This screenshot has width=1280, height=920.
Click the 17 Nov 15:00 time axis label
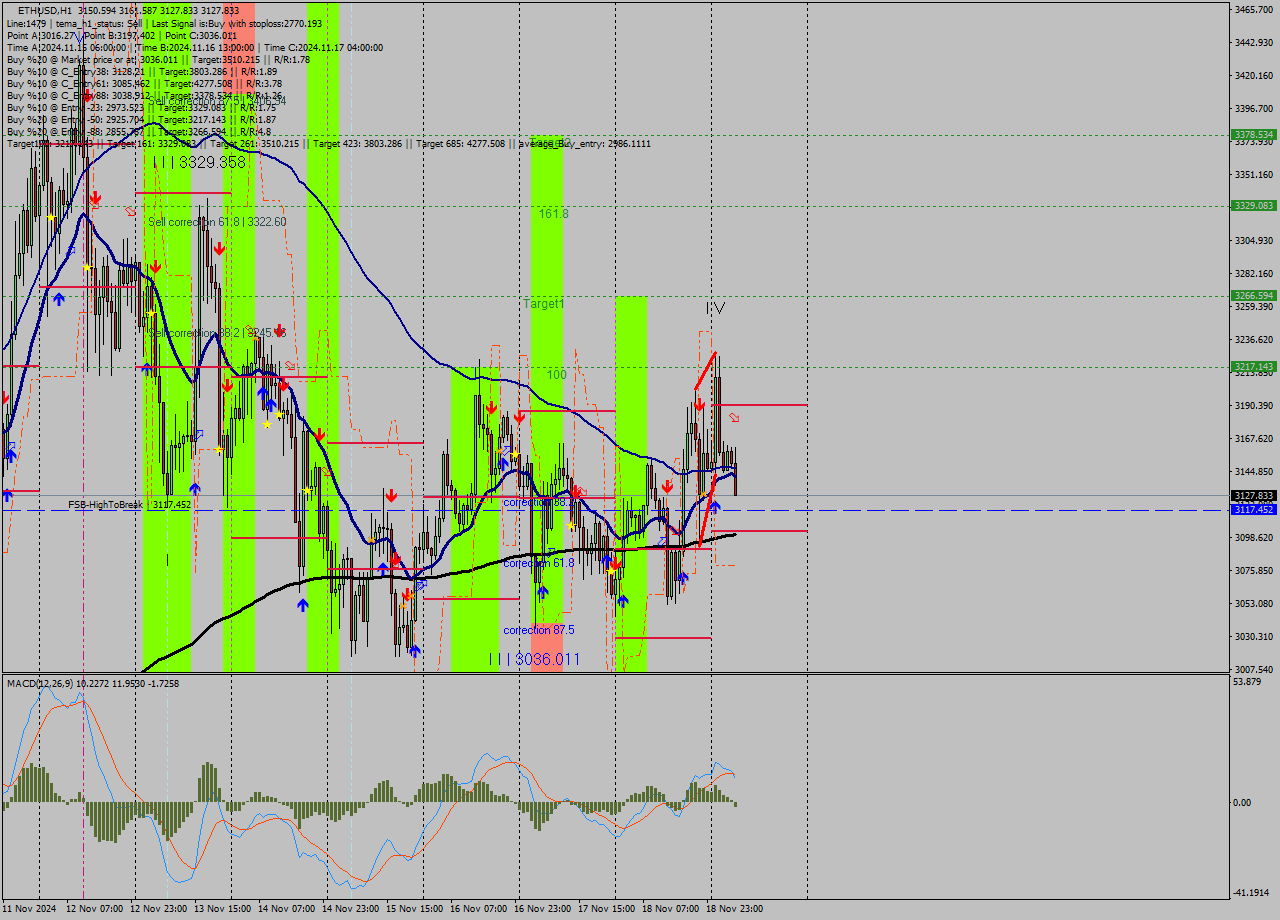(607, 909)
